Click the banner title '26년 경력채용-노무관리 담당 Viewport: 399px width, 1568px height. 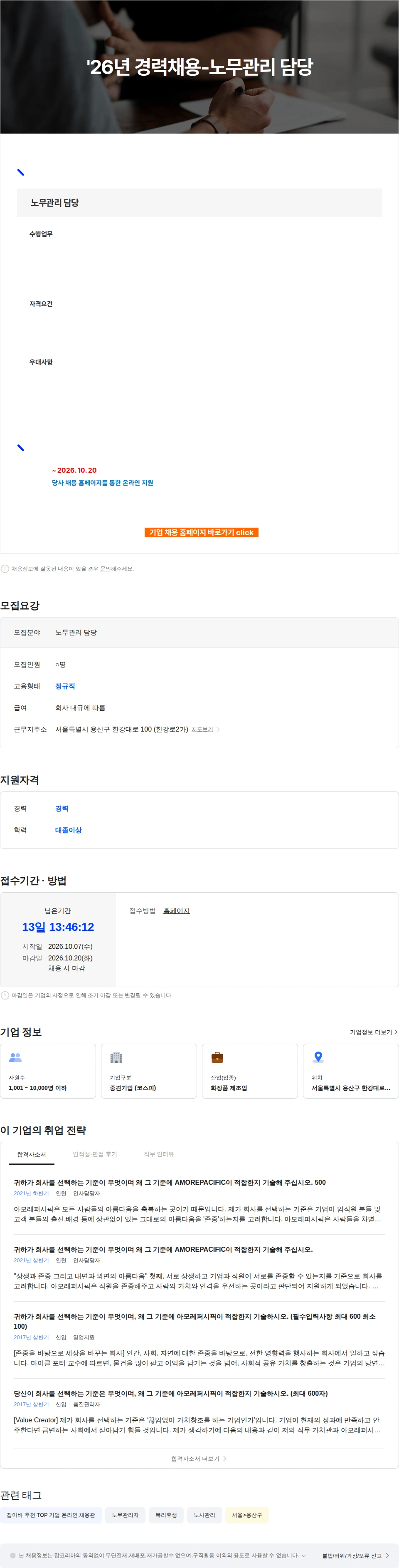coord(199,66)
